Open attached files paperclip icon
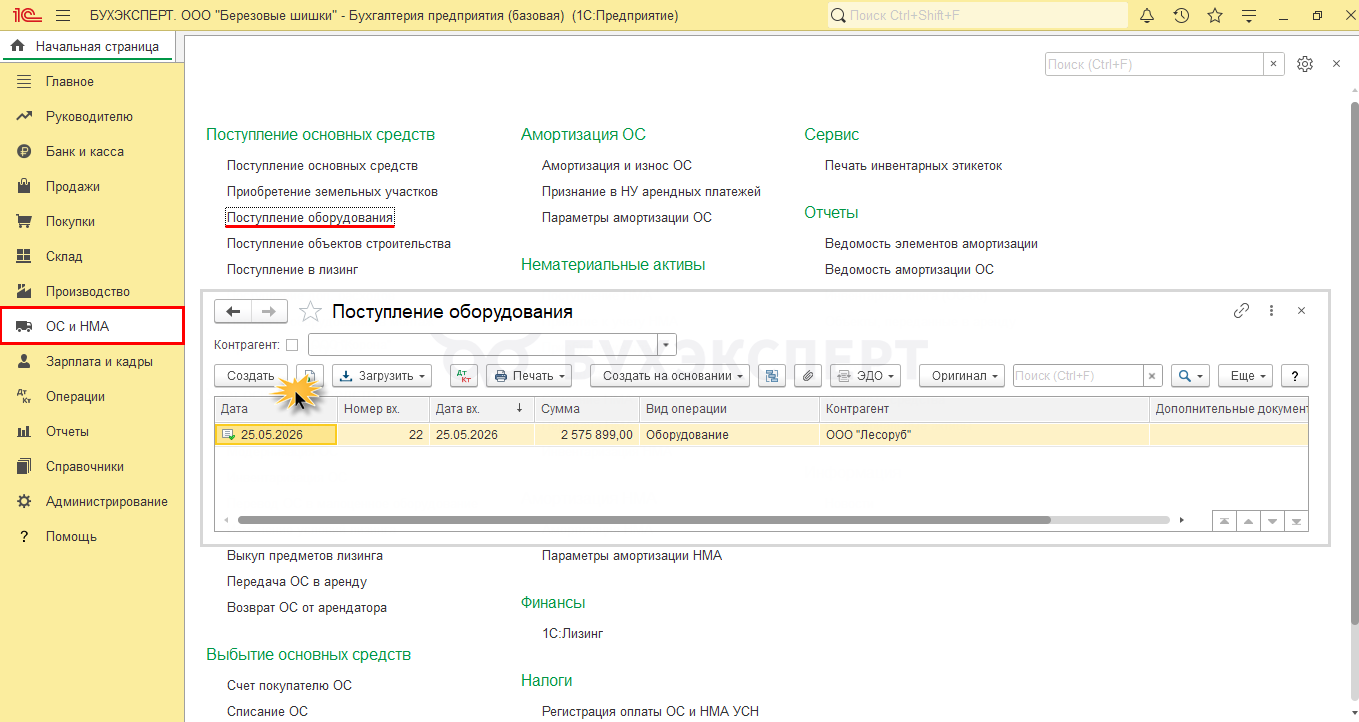The image size is (1359, 722). [808, 376]
